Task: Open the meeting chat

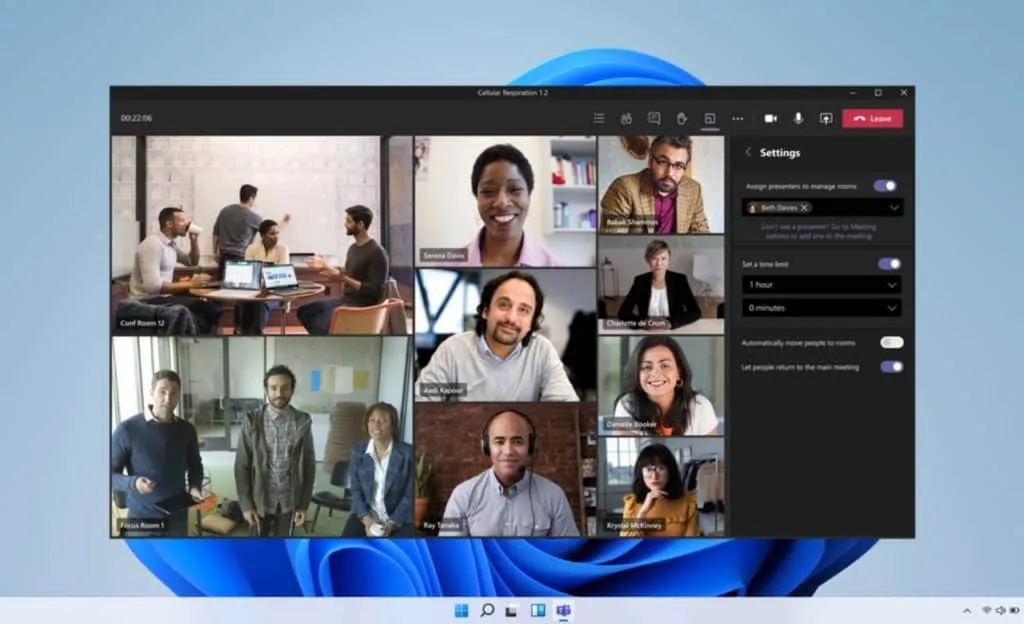Action: click(x=655, y=118)
